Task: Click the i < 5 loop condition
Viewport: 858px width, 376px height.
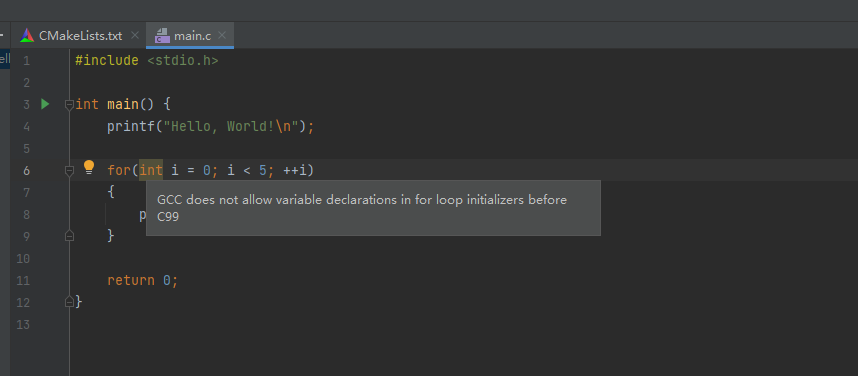Action: point(247,170)
